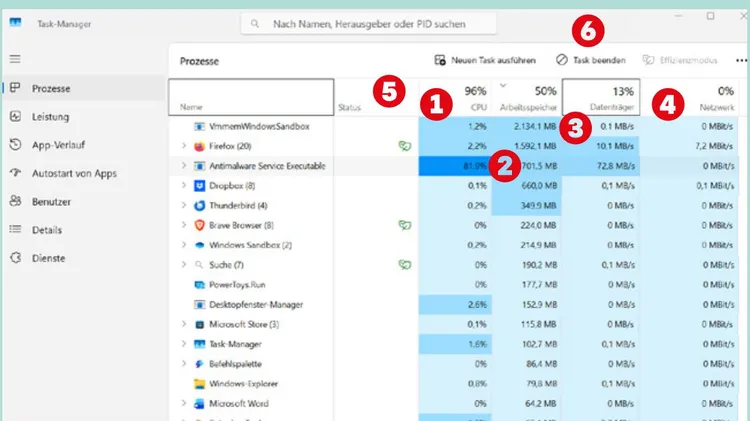Sort by Netzwerk column header
The height and width of the screenshot is (421, 750).
coord(689,97)
